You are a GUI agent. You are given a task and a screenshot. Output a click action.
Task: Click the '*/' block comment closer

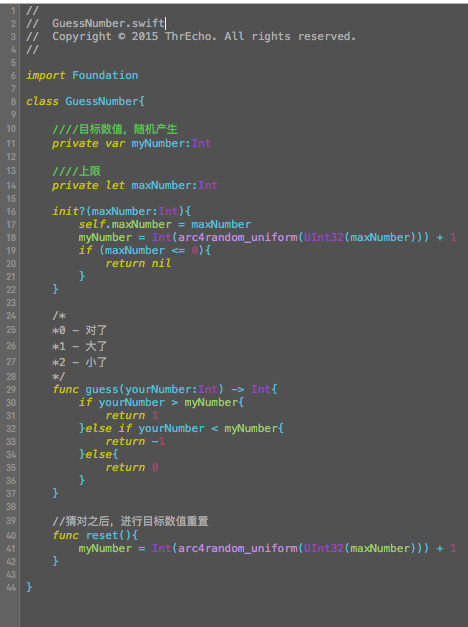58,376
